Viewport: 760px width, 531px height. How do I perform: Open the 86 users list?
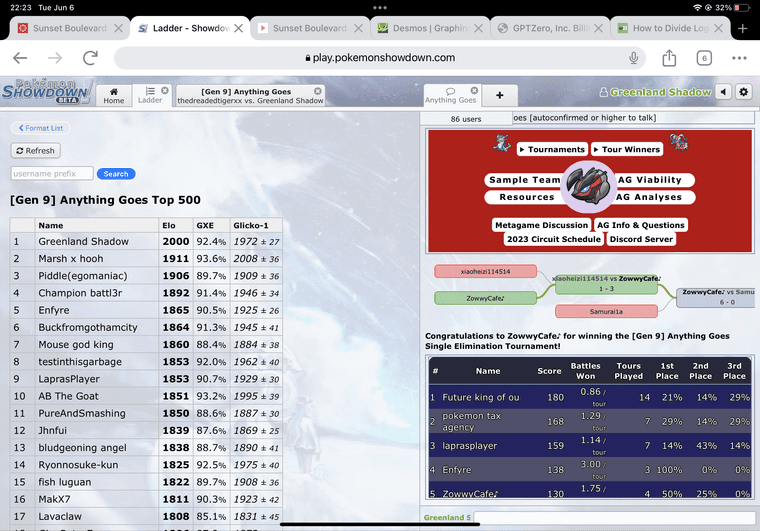coord(465,118)
